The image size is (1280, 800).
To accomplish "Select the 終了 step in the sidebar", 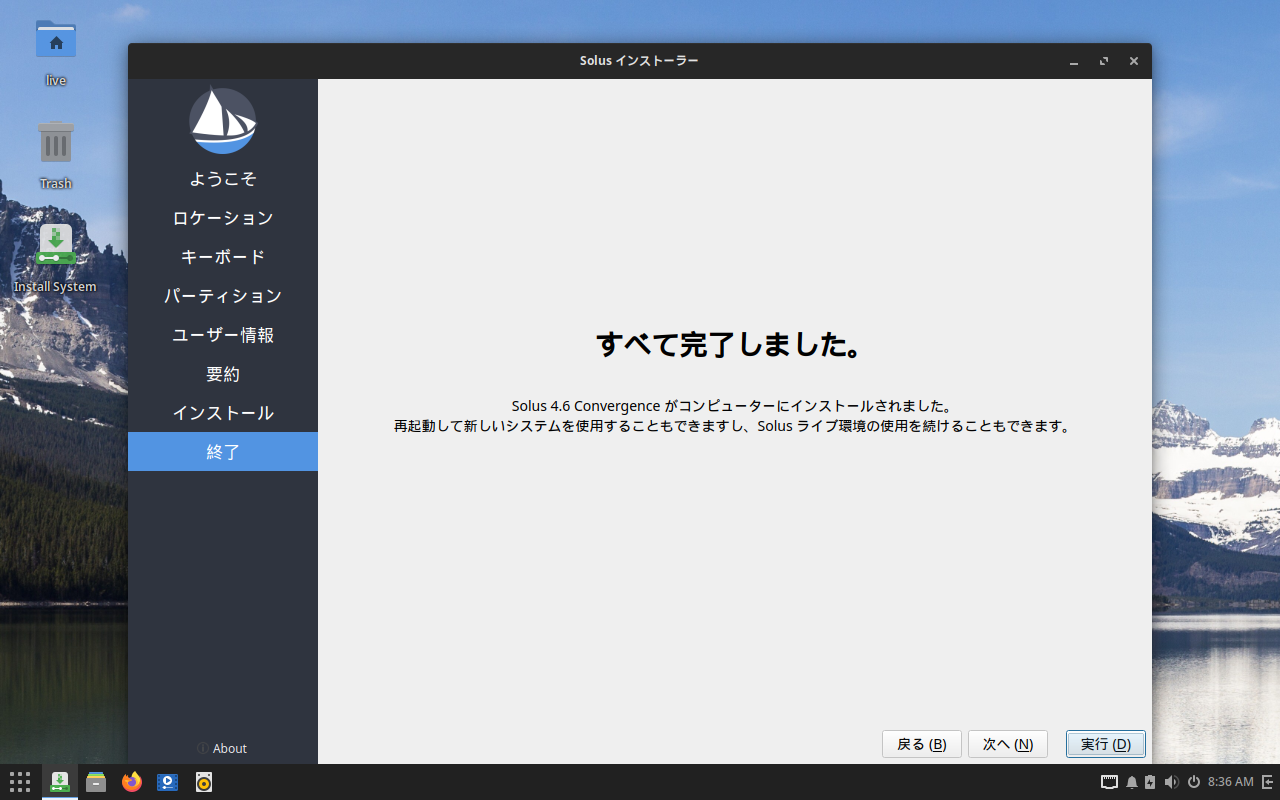I will click(223, 451).
